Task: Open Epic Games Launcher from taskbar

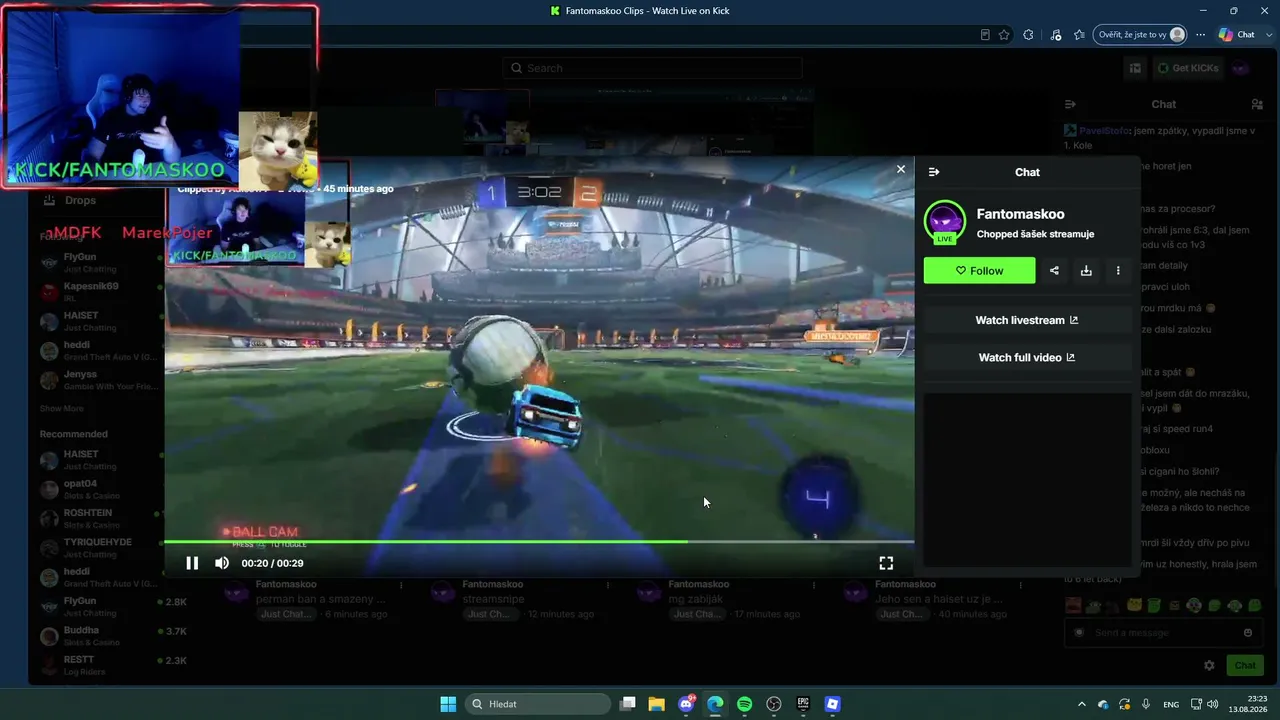Action: click(803, 704)
